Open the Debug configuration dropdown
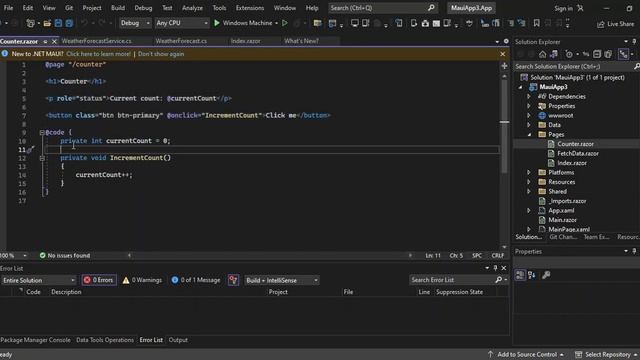The width and height of the screenshot is (640, 360). (x=135, y=23)
